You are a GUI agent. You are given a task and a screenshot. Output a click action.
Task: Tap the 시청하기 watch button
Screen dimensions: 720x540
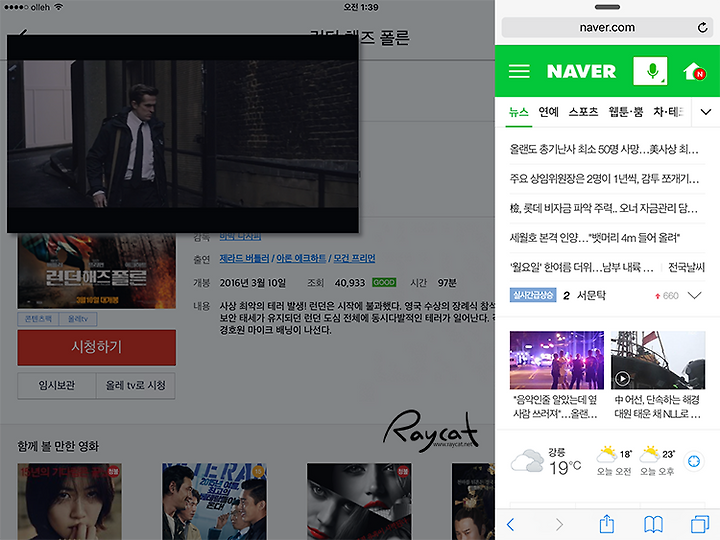pos(96,347)
